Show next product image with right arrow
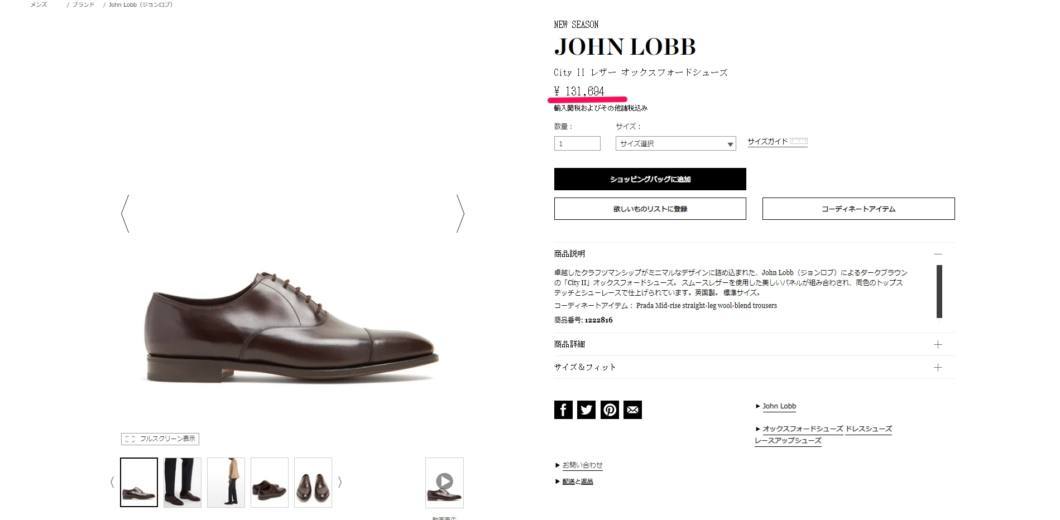Viewport: 1060px width, 520px height. (460, 214)
